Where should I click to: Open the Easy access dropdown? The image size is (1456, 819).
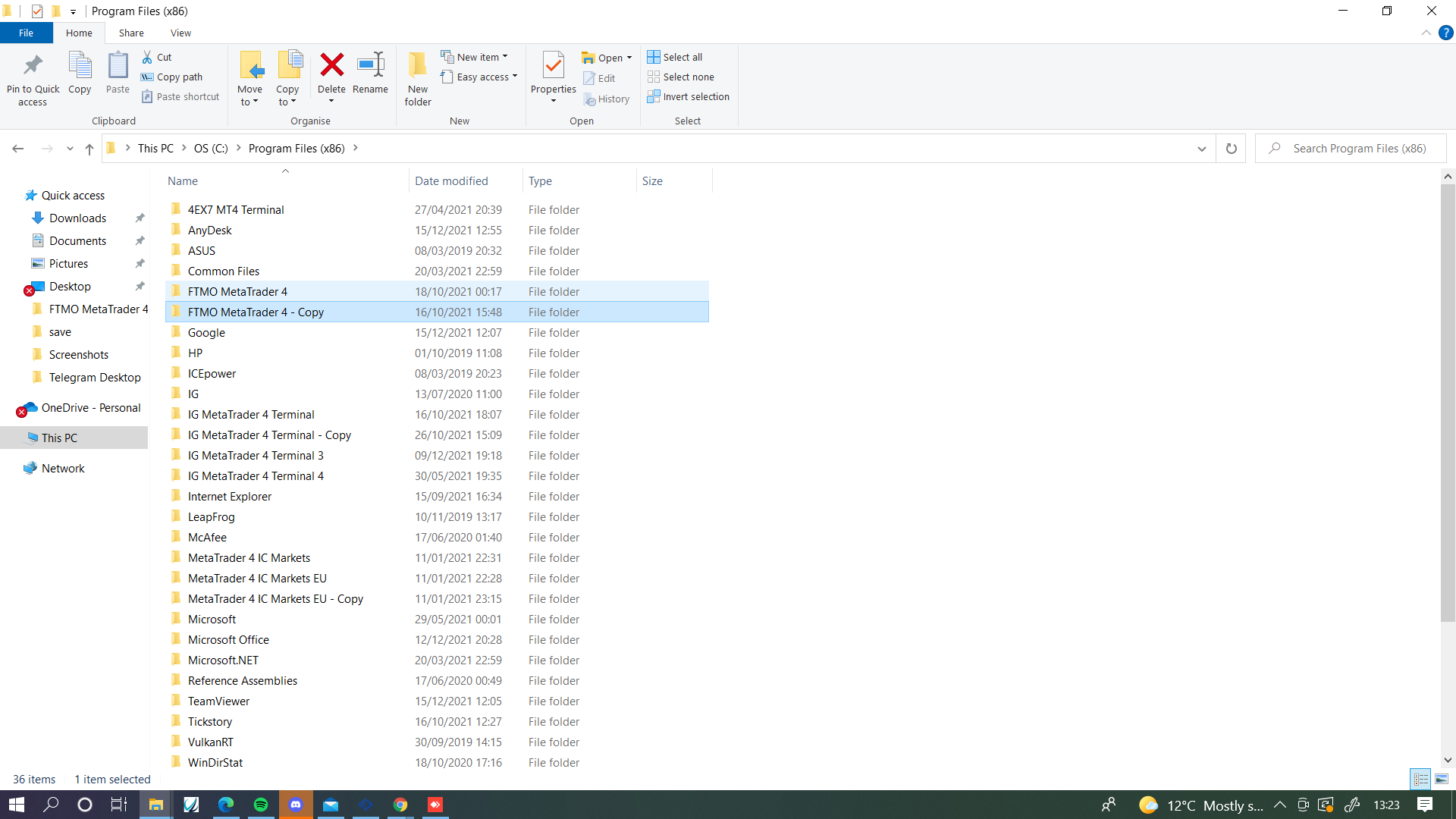[479, 77]
